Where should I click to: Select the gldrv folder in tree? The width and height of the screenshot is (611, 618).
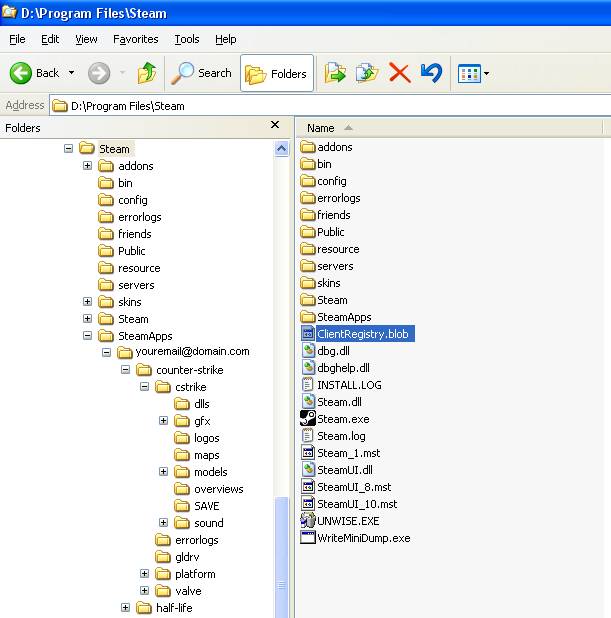[x=177, y=557]
